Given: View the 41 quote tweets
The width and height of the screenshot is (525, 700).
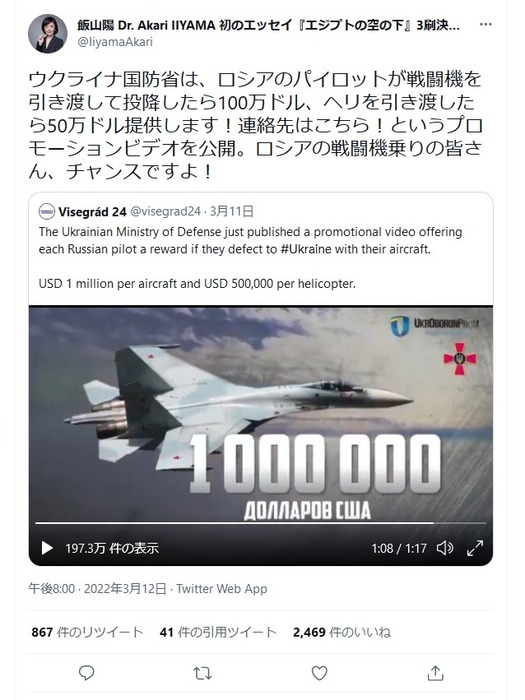Looking at the screenshot, I should coord(218,632).
